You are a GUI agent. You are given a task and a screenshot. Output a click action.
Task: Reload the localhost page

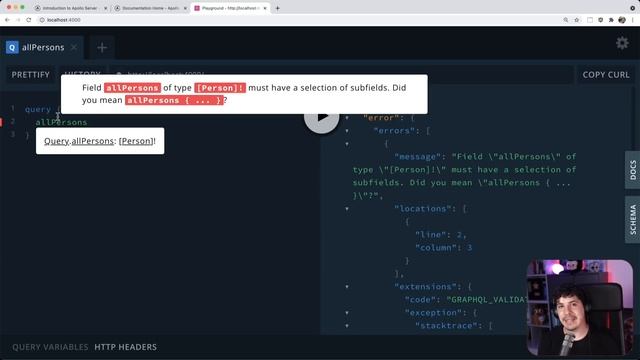[29, 20]
